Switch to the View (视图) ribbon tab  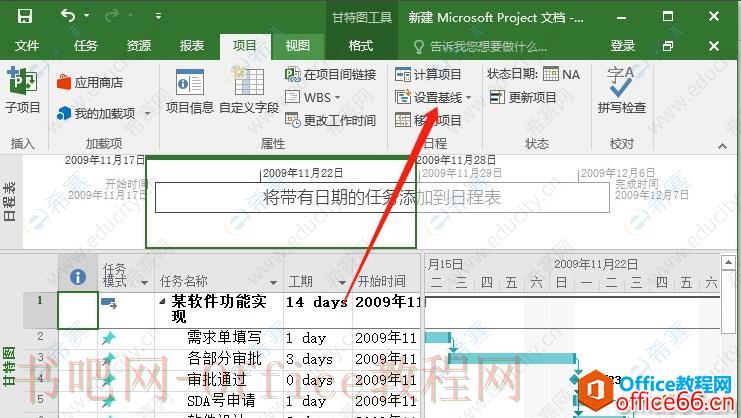tap(297, 46)
